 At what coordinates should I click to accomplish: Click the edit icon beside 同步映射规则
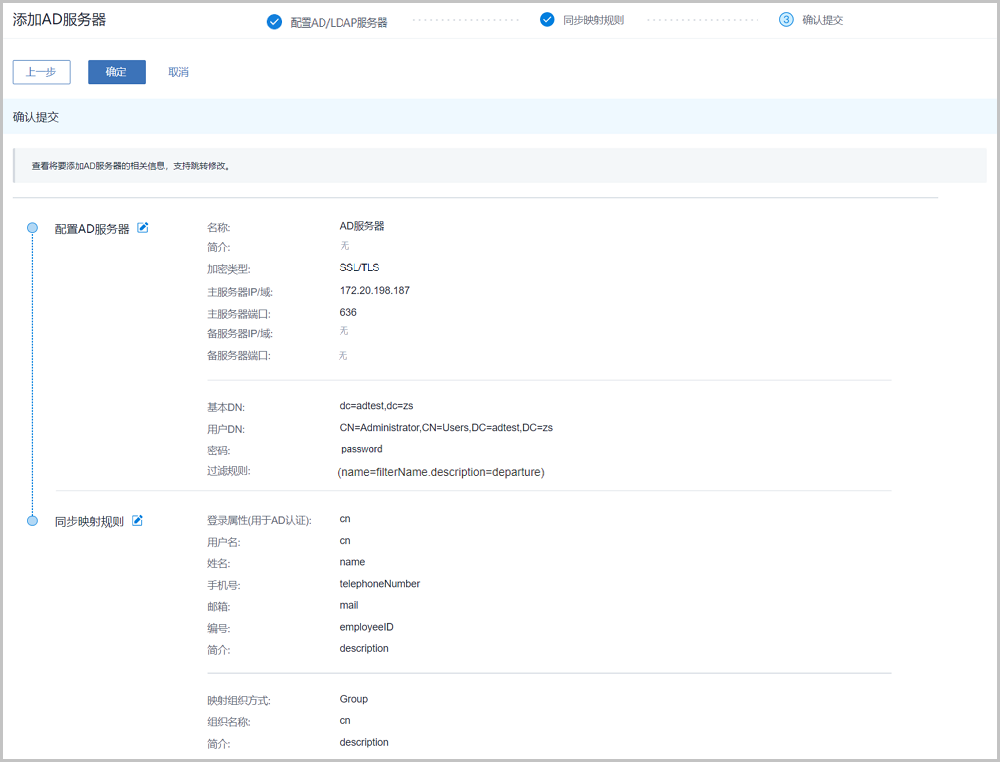[138, 521]
